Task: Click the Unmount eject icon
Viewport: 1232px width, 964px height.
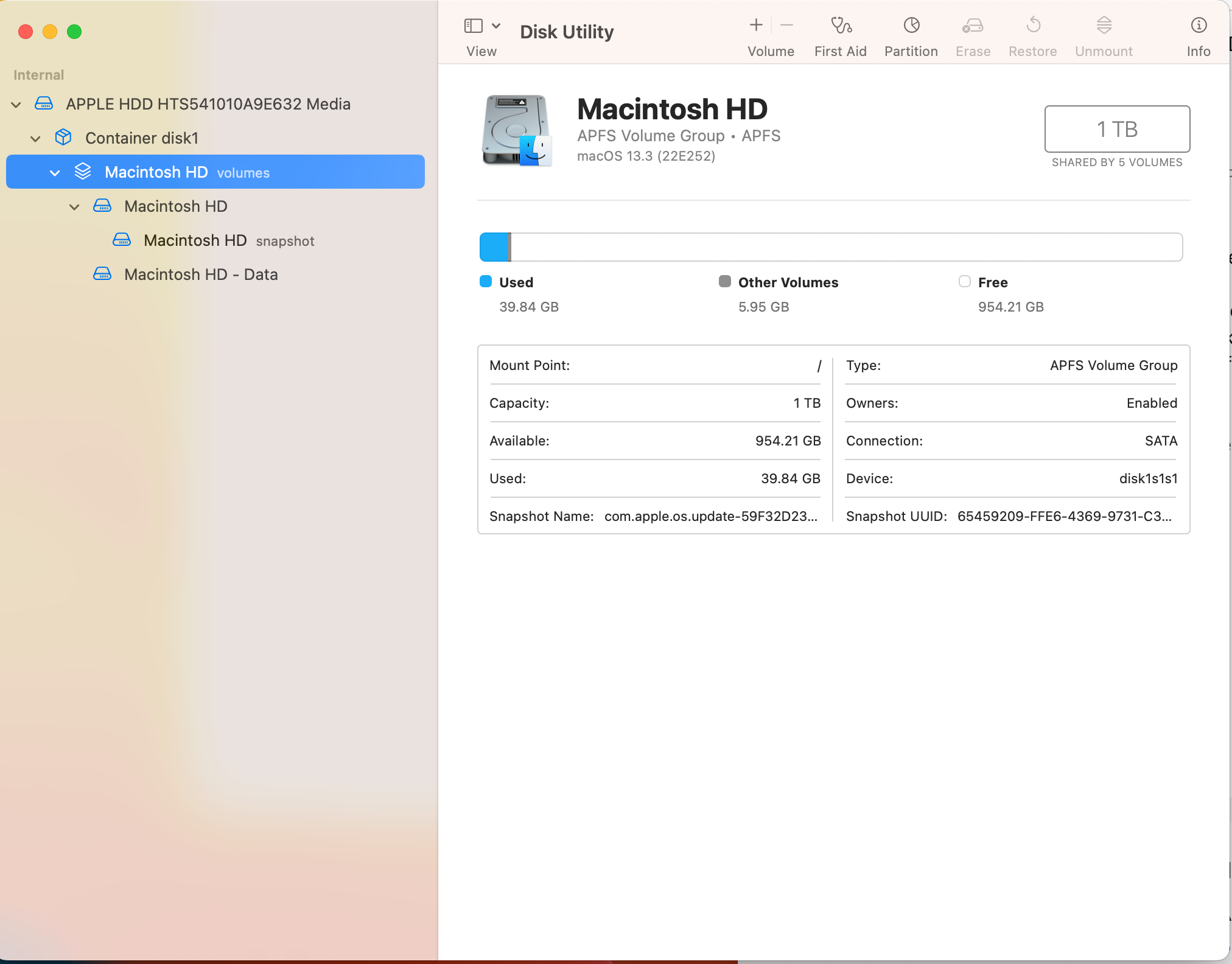Action: point(1104,25)
